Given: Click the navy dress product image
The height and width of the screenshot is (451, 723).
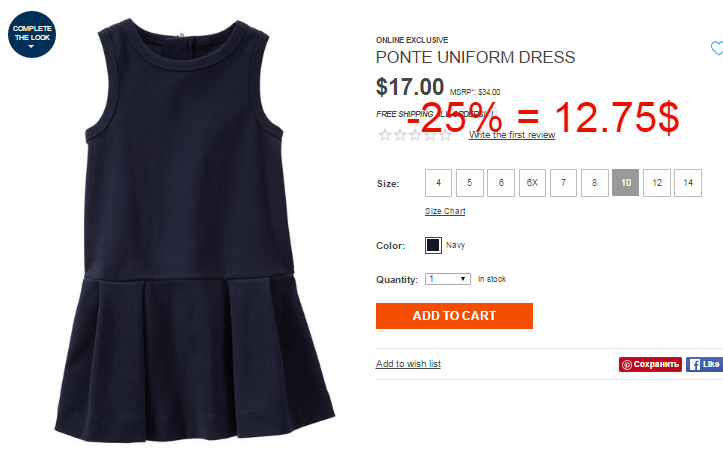Looking at the screenshot, I should (194, 231).
